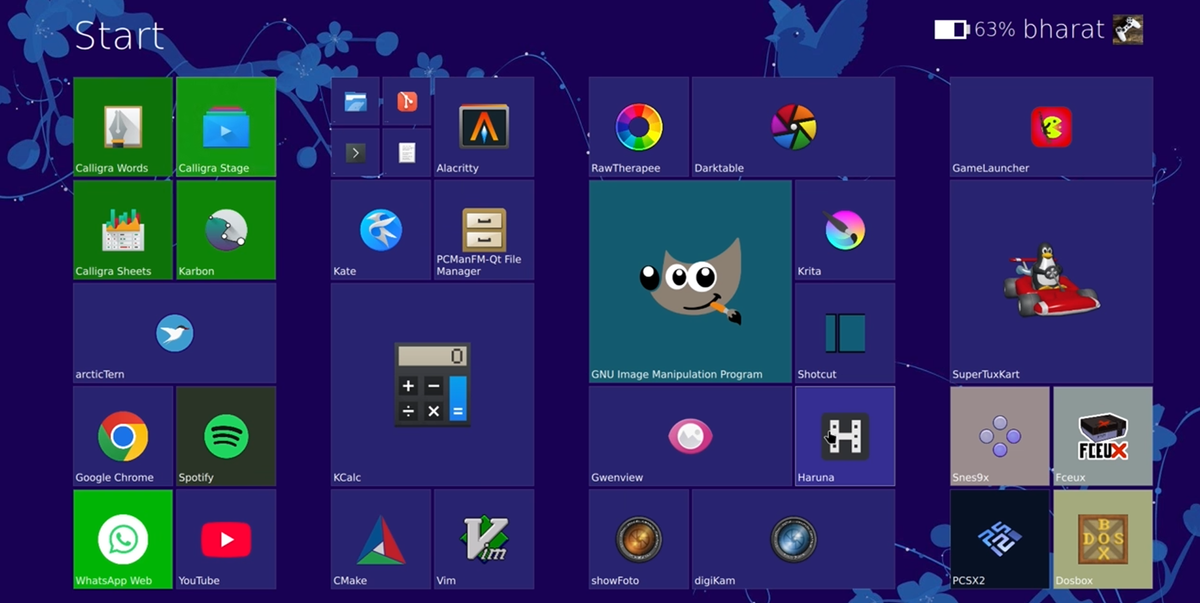This screenshot has width=1200, height=603.
Task: Start SuperTuxKart racing game
Action: [x=1050, y=280]
